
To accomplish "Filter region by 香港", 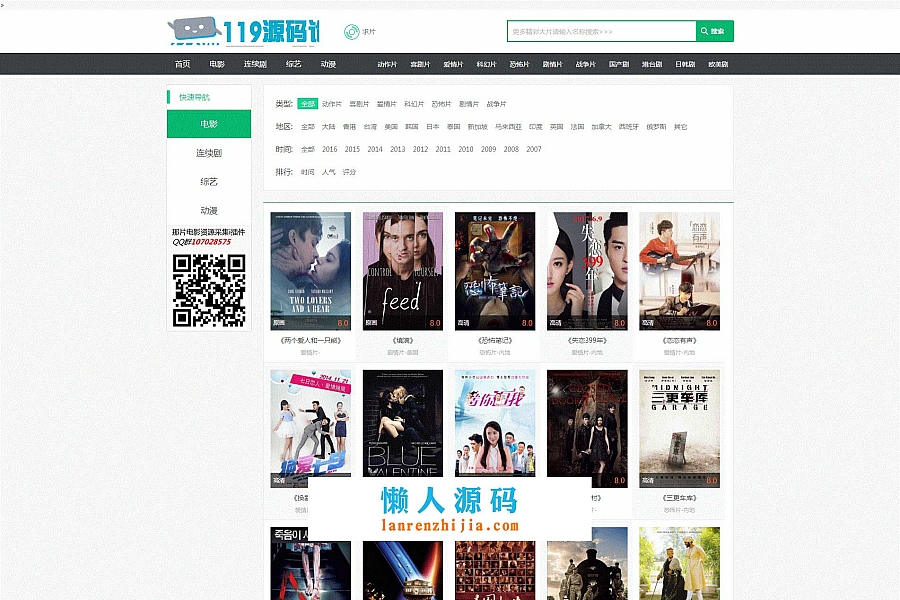I will click(350, 127).
